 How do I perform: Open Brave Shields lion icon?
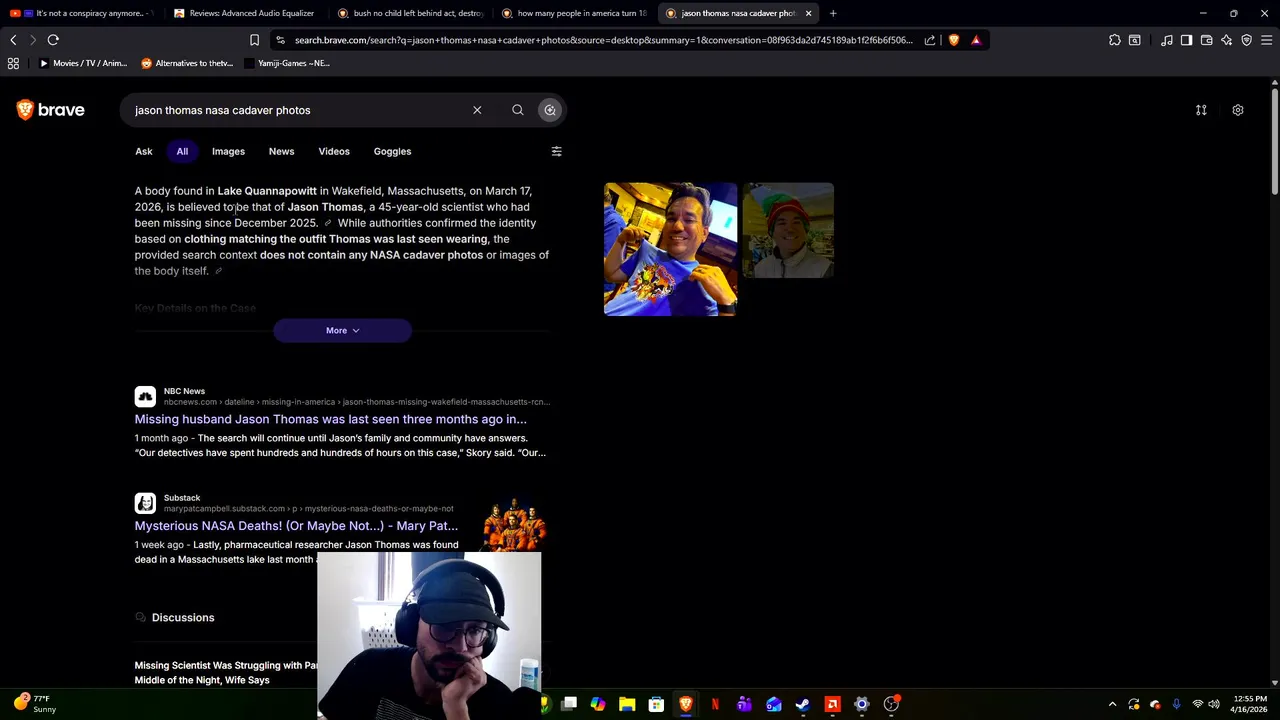[953, 40]
